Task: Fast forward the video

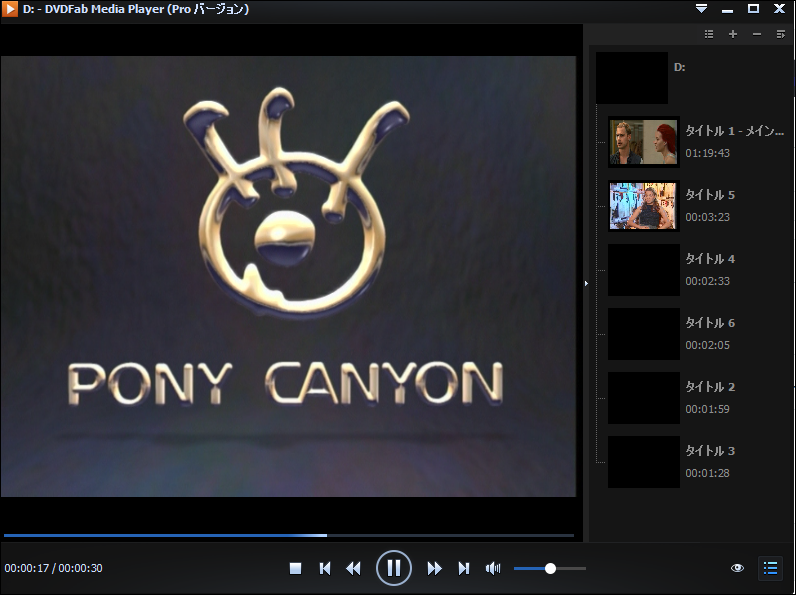Action: coord(435,568)
